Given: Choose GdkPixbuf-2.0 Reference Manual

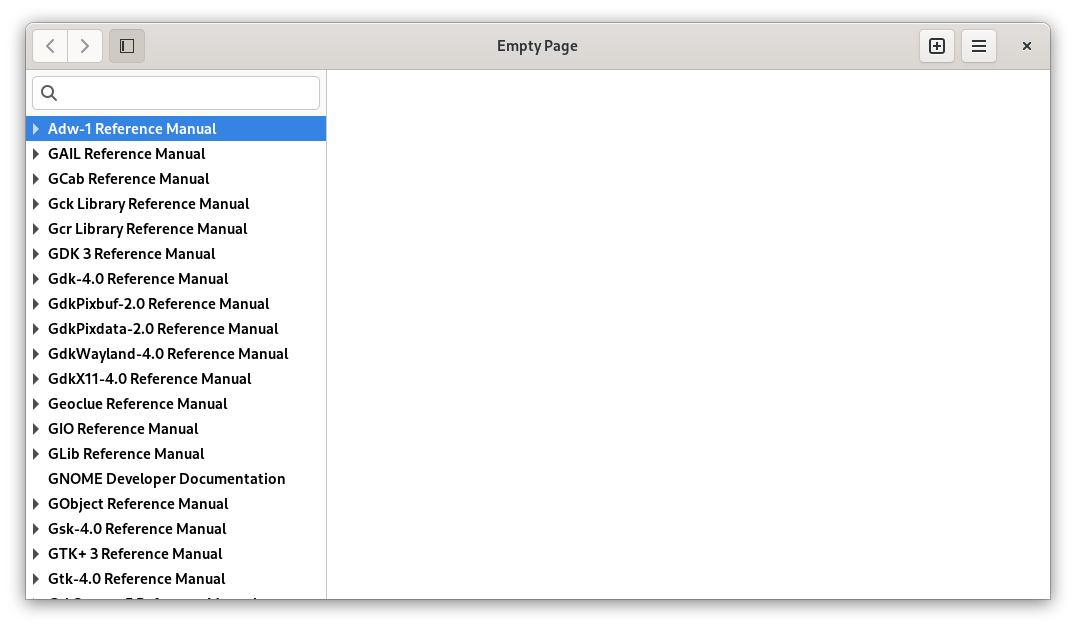Looking at the screenshot, I should pyautogui.click(x=158, y=304).
